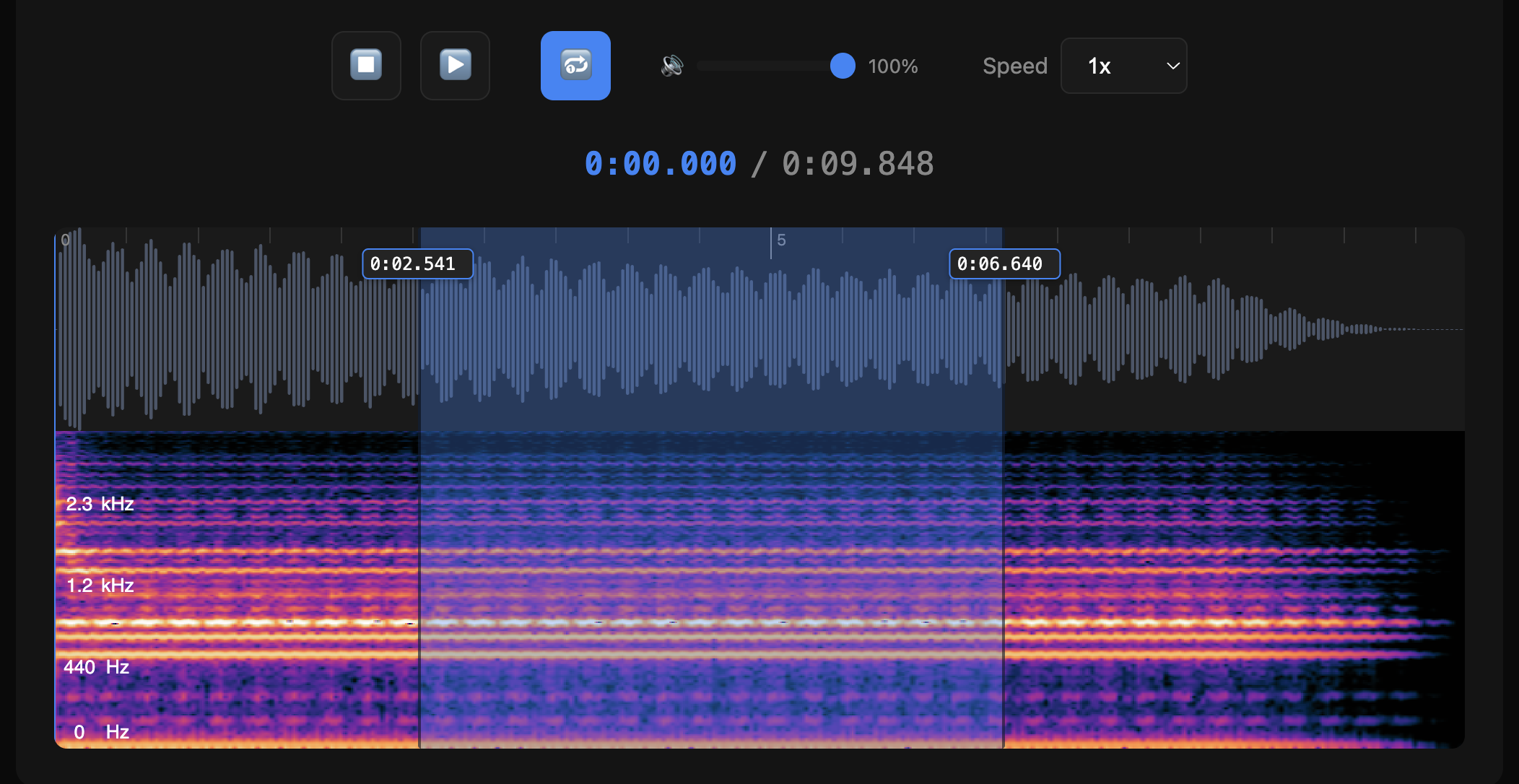This screenshot has width=1519, height=784.
Task: Click the 100% volume percentage label
Action: point(893,66)
